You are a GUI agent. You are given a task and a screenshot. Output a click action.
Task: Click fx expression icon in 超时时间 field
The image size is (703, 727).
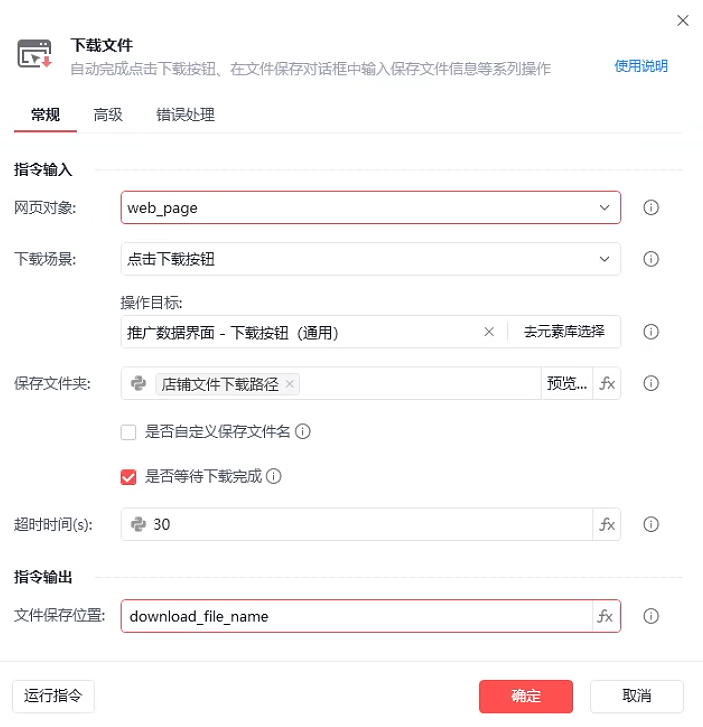(x=606, y=524)
